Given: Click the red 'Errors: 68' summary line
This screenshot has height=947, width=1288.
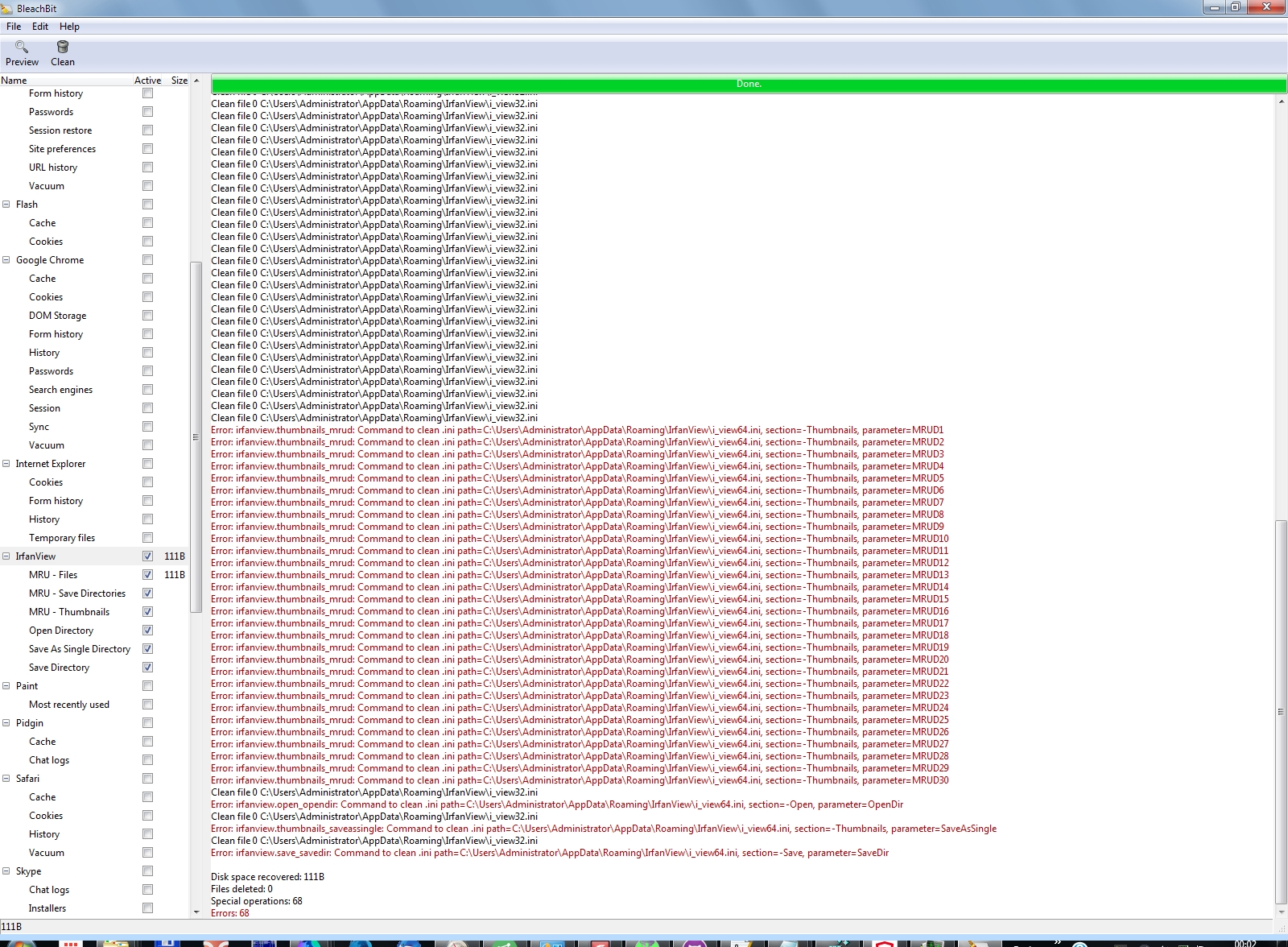Looking at the screenshot, I should click(x=230, y=913).
